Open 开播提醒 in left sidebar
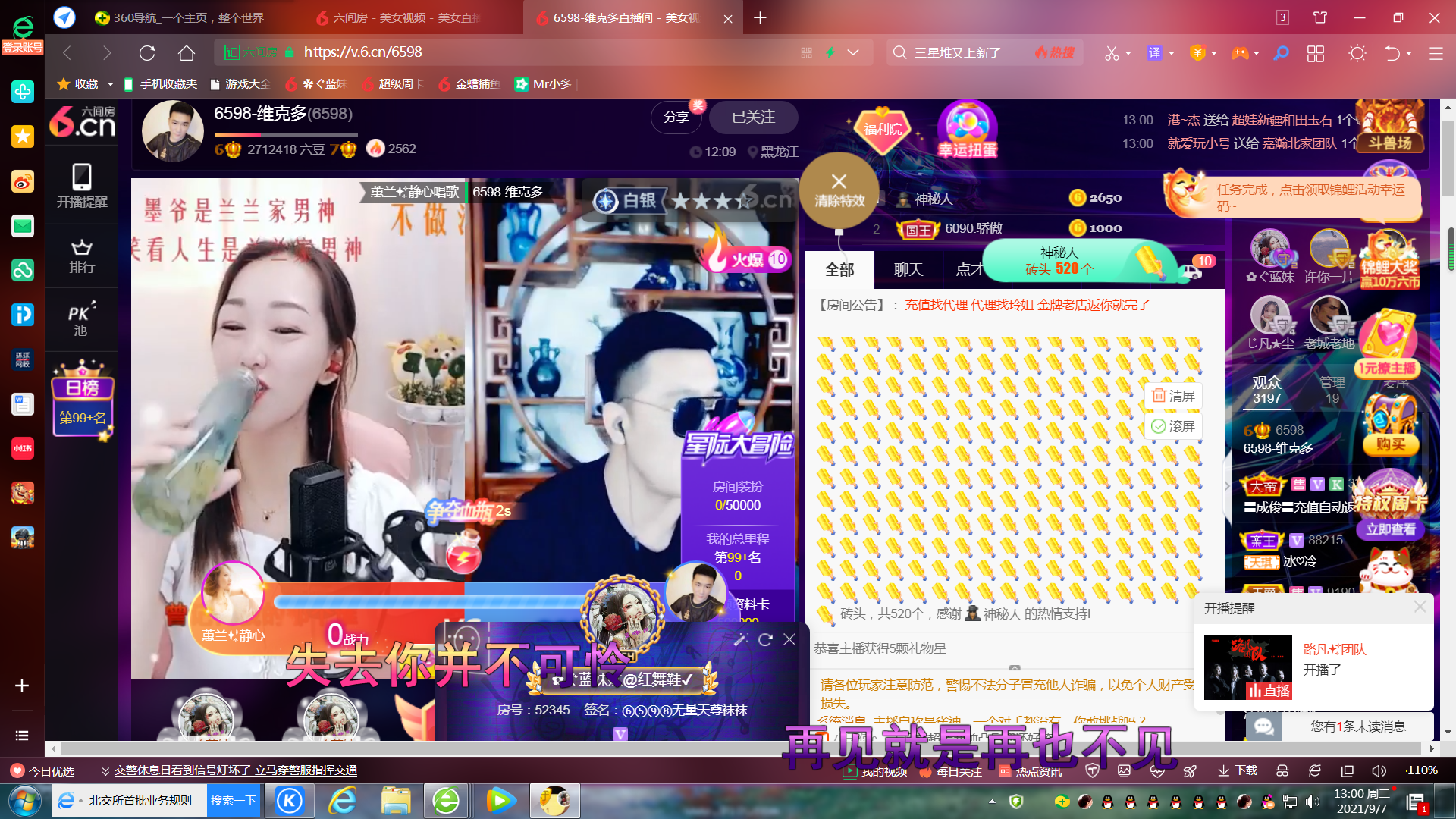Image resolution: width=1456 pixels, height=819 pixels. (x=82, y=186)
